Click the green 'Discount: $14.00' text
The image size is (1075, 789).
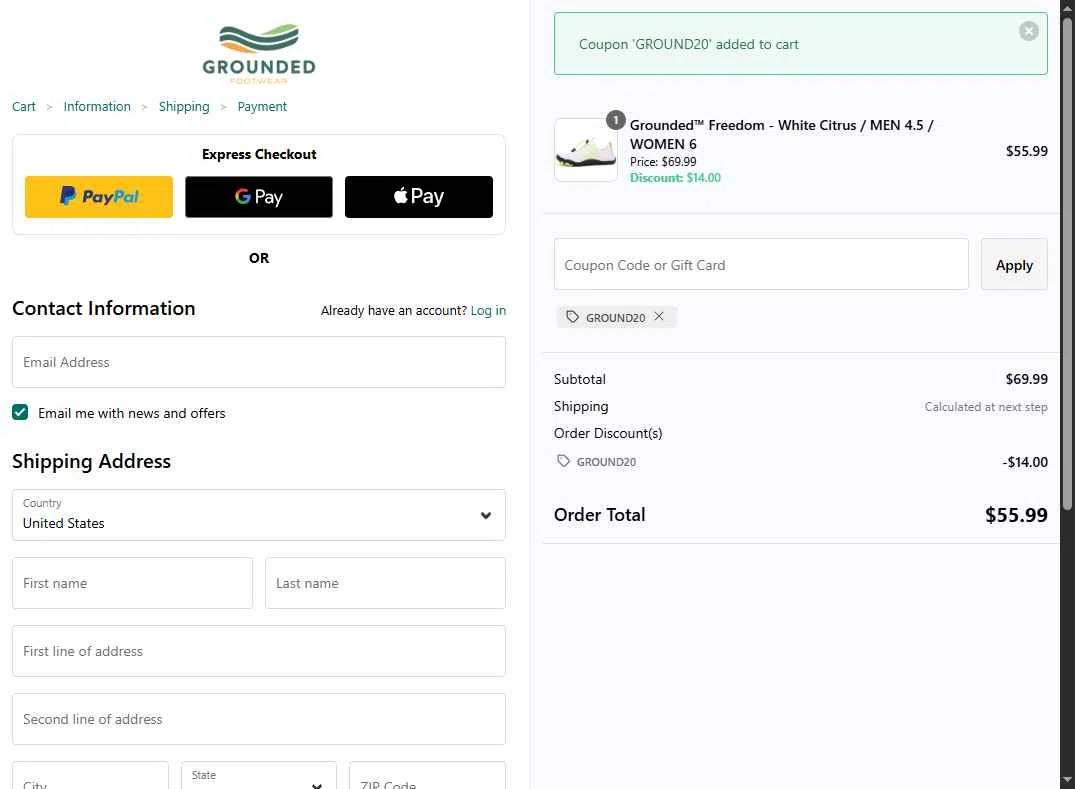click(675, 178)
